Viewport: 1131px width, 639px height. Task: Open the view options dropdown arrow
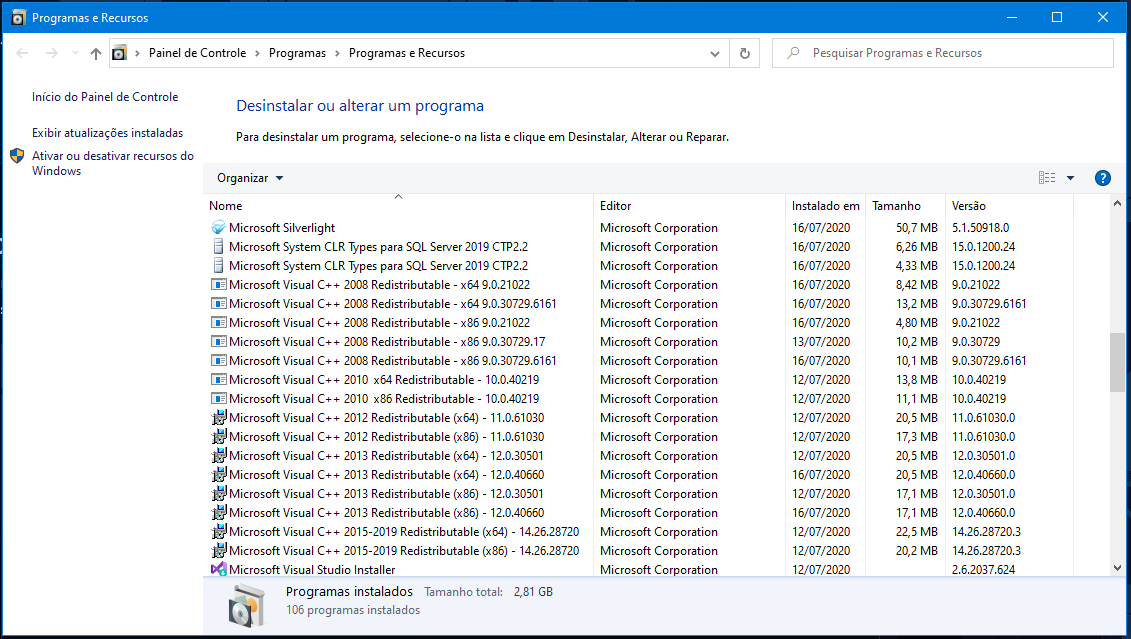[x=1070, y=178]
